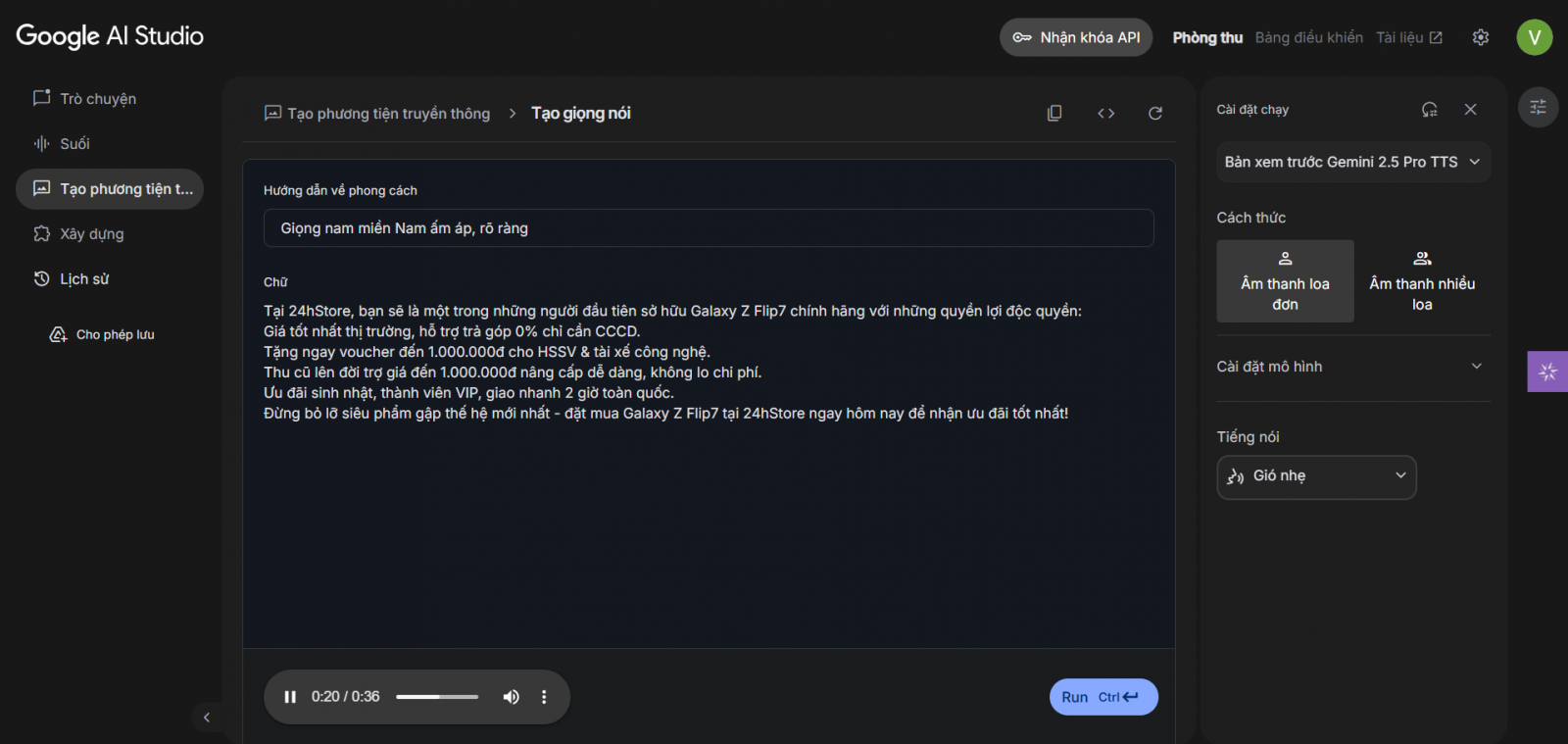1568x744 pixels.
Task: Click the refresh/reset icon in the header
Action: [x=1155, y=113]
